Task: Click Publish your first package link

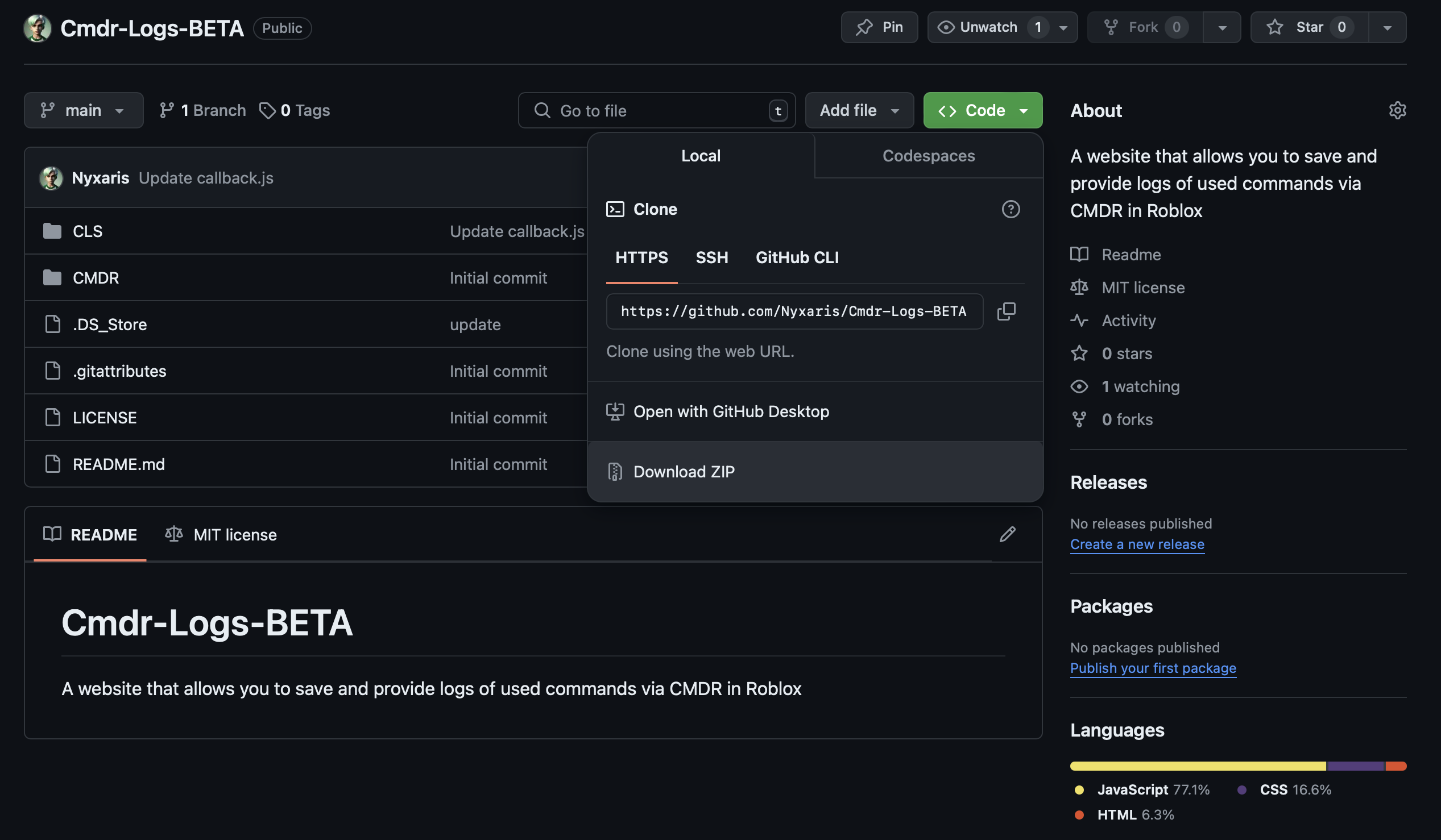Action: [x=1153, y=668]
